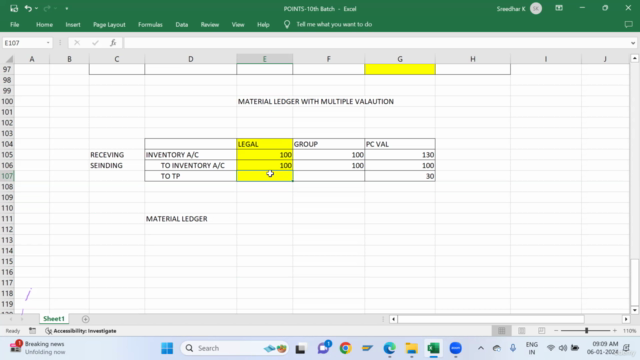Click the Cancel X formula bar icon

77,43
